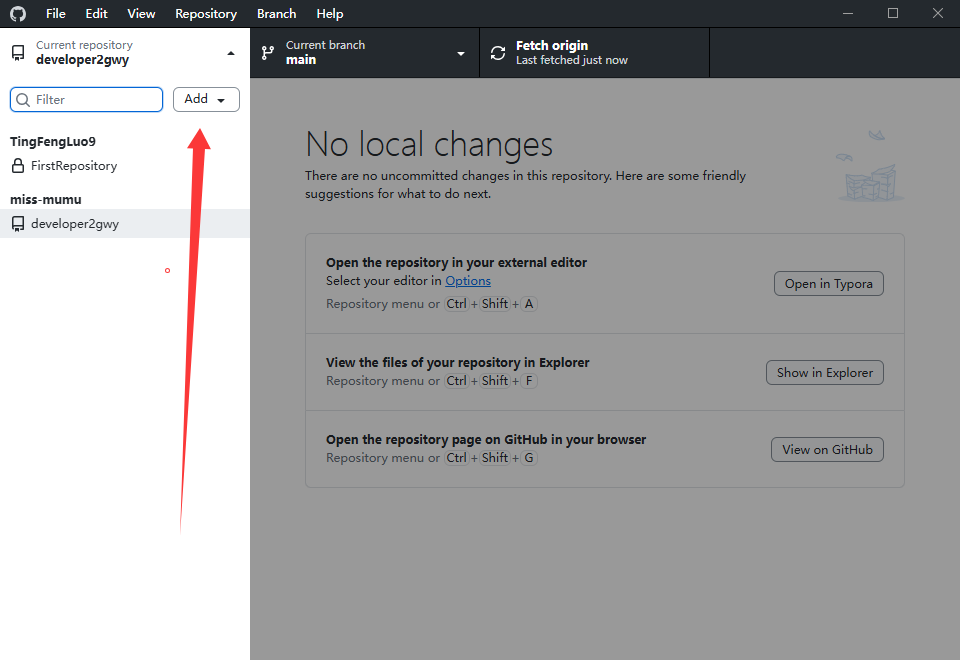Image resolution: width=960 pixels, height=660 pixels.
Task: Click the repo icon next to developer2gwy in list
Action: (18, 224)
